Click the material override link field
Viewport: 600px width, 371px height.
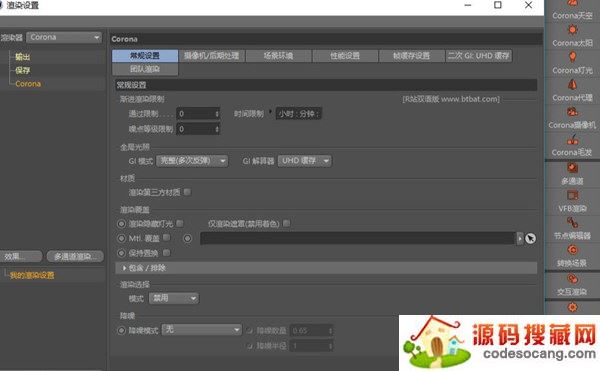click(x=358, y=238)
